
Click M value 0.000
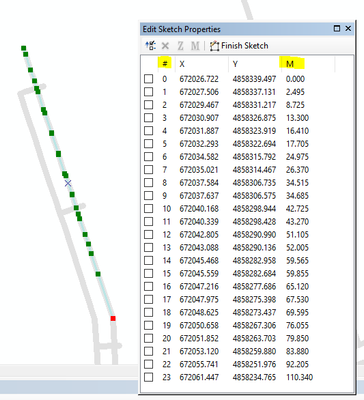pyautogui.click(x=295, y=79)
